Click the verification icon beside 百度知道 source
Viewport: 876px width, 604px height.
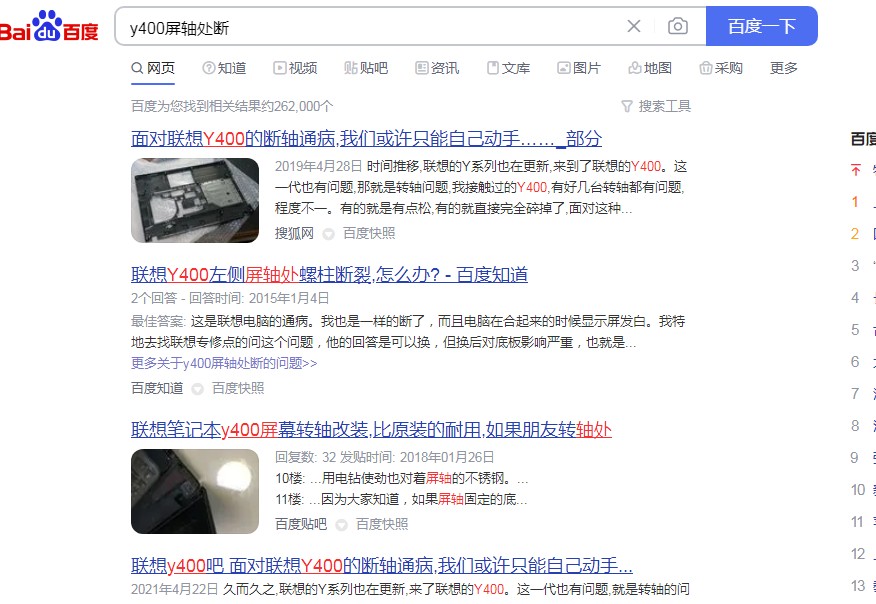[198, 389]
